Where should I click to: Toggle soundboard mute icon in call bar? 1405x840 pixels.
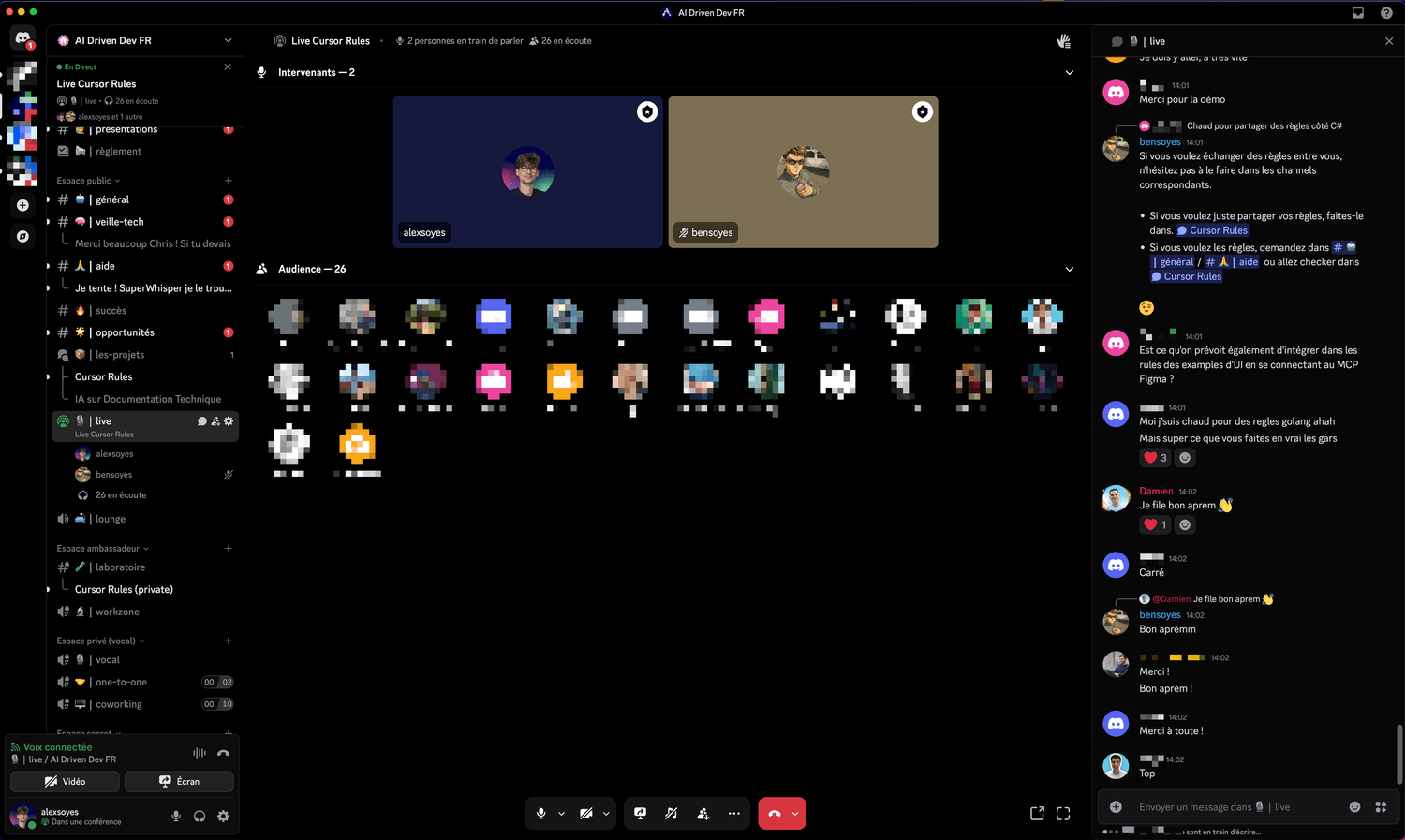[x=671, y=813]
